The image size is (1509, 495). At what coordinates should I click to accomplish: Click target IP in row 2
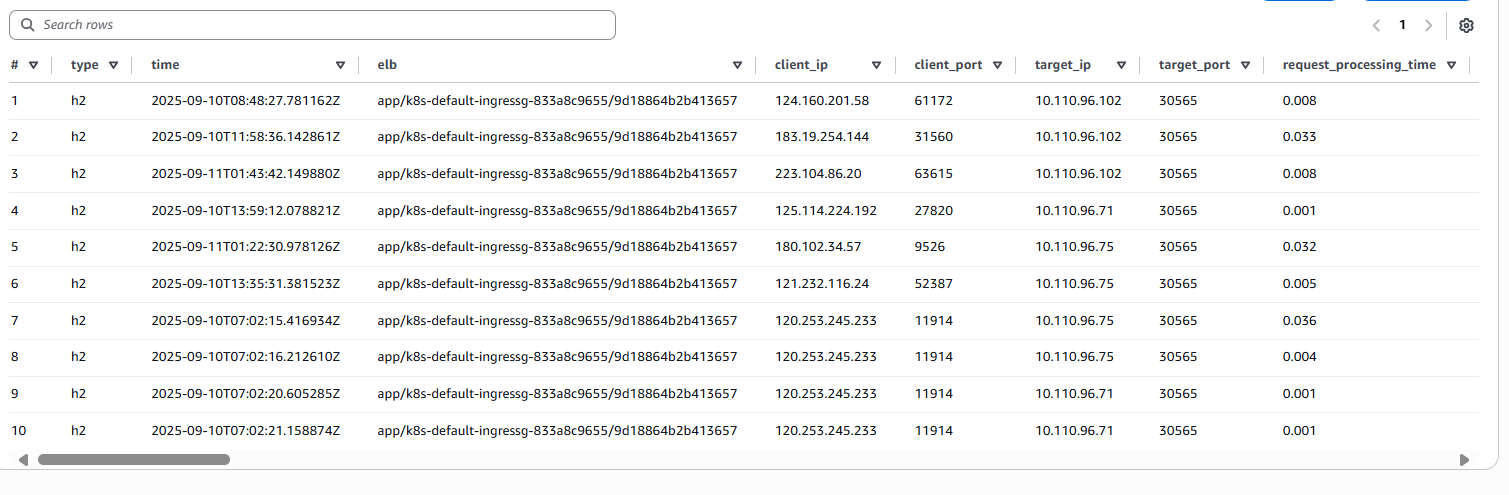(1078, 137)
